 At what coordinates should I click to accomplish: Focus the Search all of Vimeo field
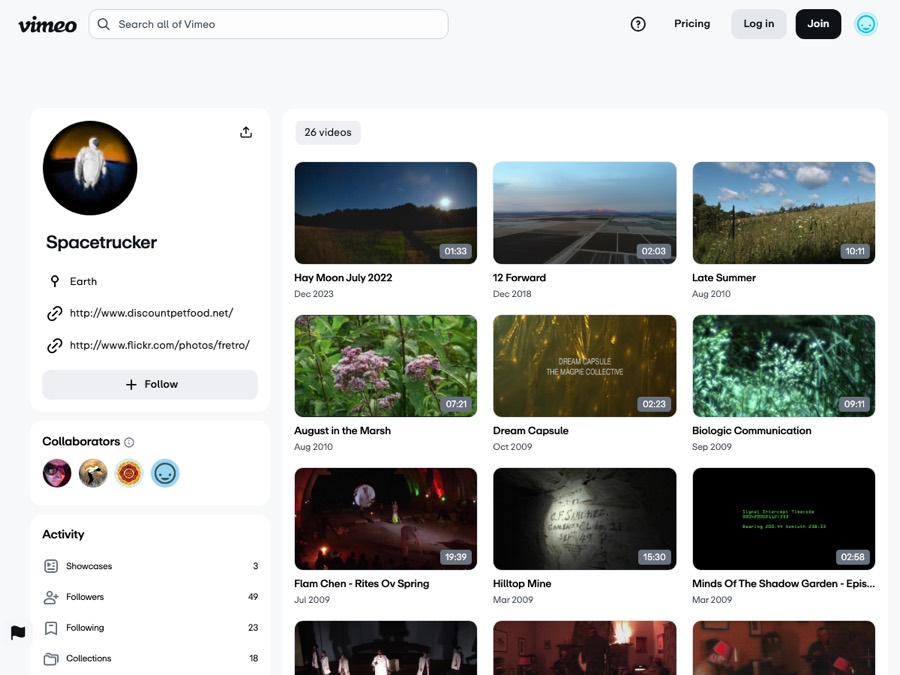point(269,24)
